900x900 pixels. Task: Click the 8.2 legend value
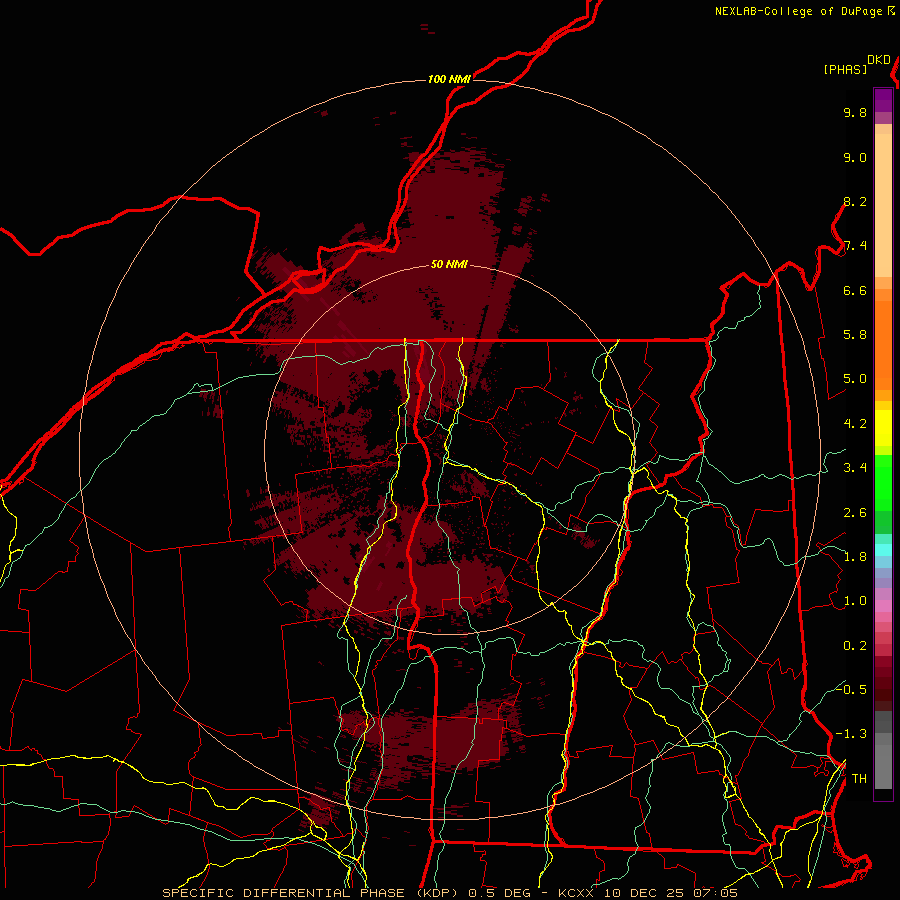(x=855, y=201)
